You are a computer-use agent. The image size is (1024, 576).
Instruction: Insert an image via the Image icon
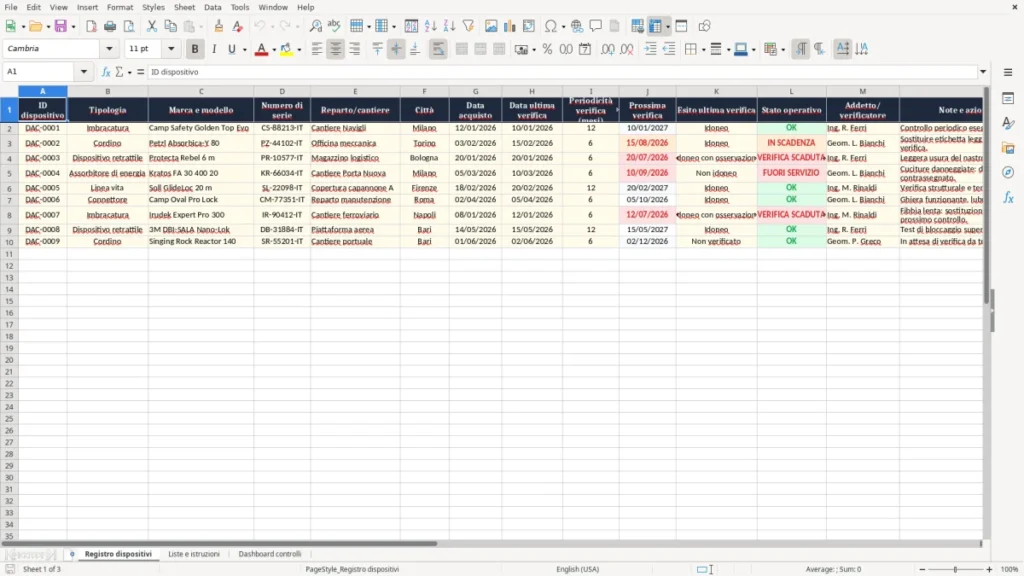point(491,26)
